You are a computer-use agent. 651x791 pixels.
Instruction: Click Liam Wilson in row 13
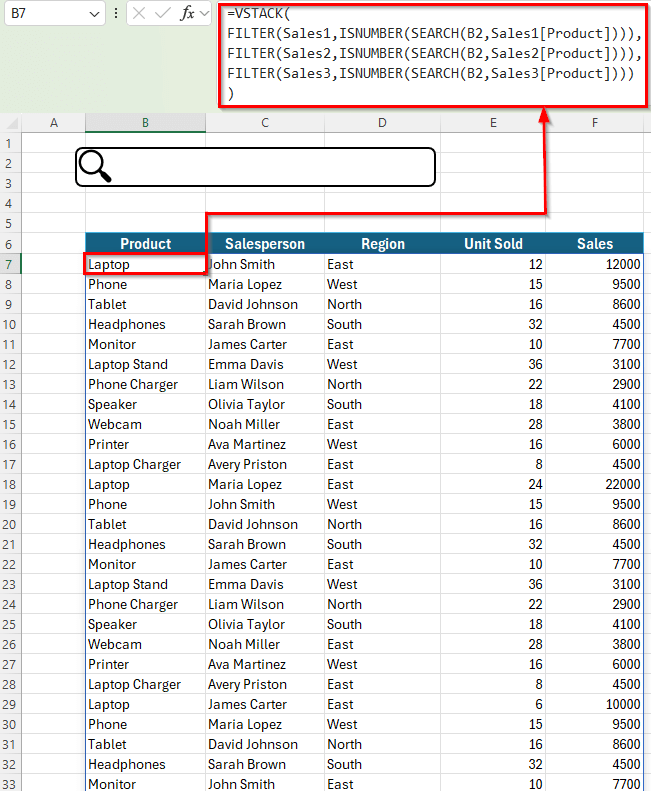(x=265, y=384)
